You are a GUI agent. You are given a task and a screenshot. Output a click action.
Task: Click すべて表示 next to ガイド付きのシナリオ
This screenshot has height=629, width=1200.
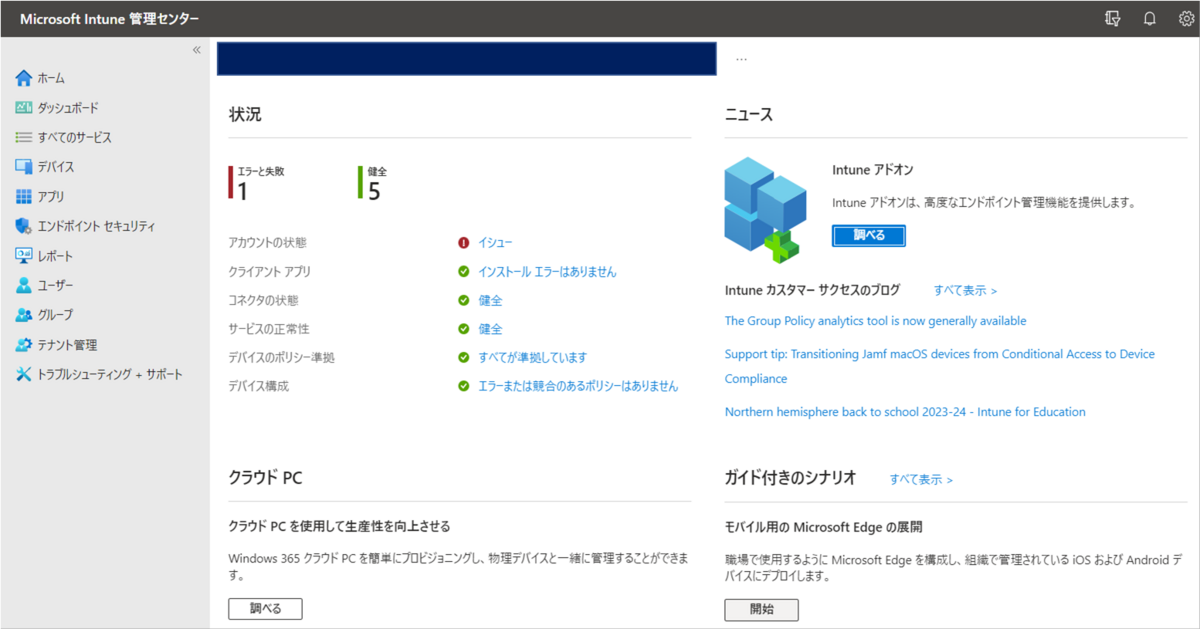(x=921, y=480)
